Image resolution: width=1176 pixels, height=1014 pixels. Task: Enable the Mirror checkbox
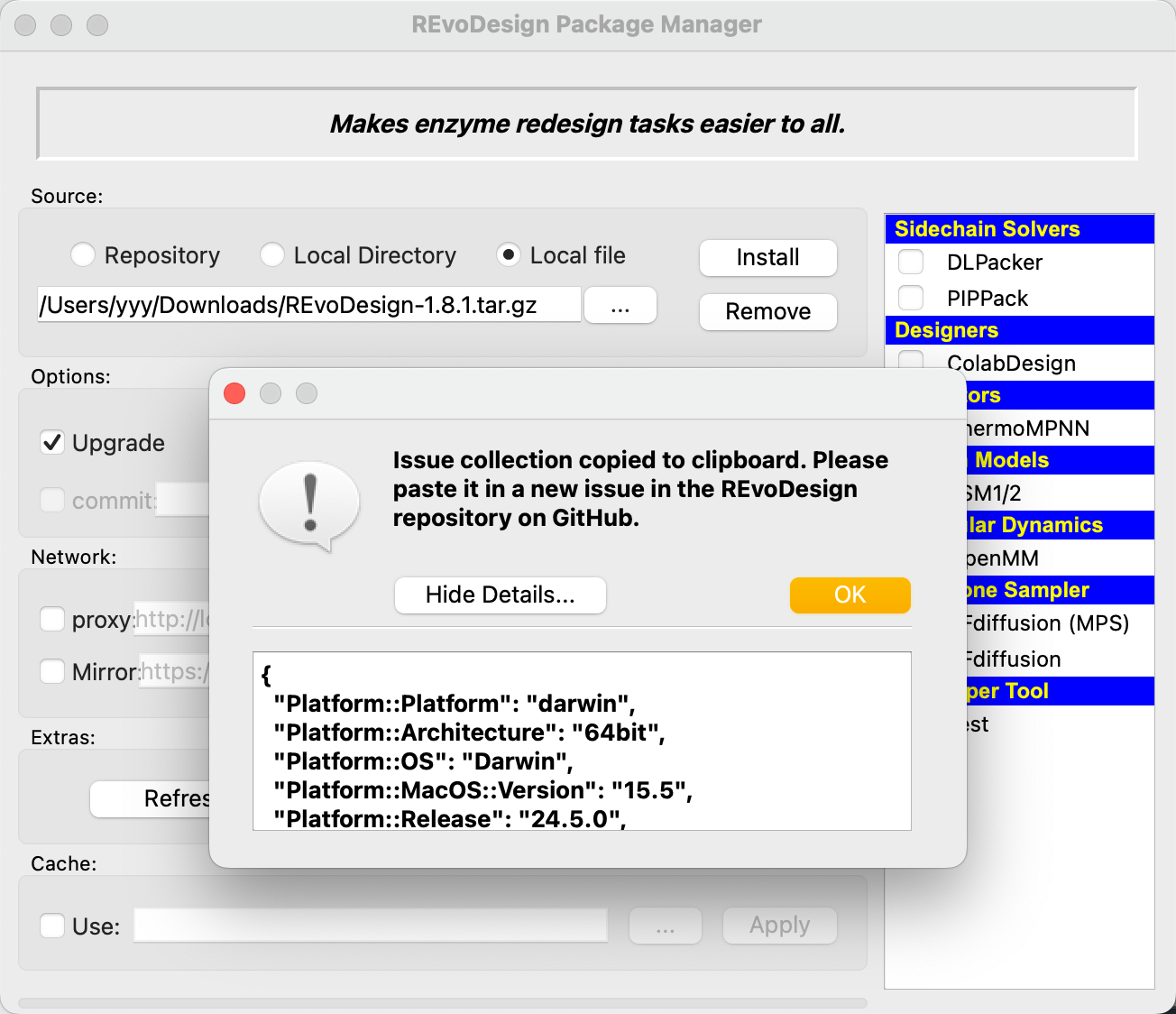tap(52, 672)
